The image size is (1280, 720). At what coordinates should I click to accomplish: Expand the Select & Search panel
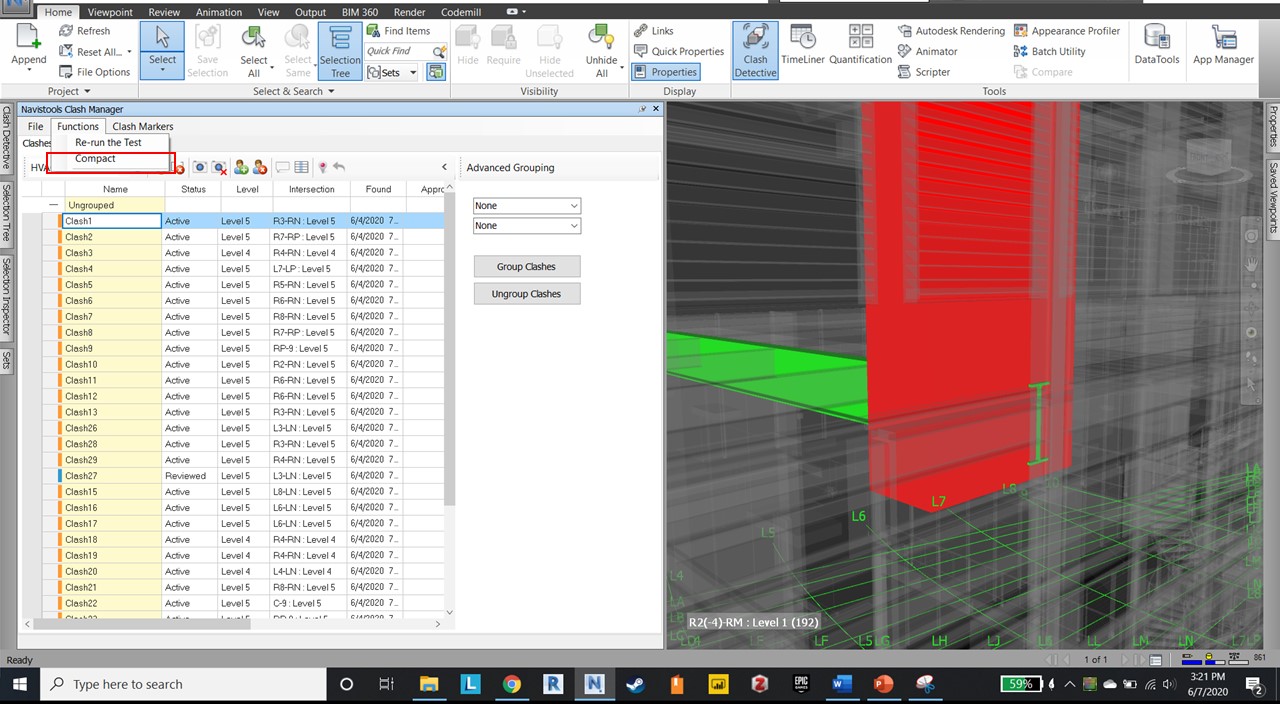[x=295, y=91]
